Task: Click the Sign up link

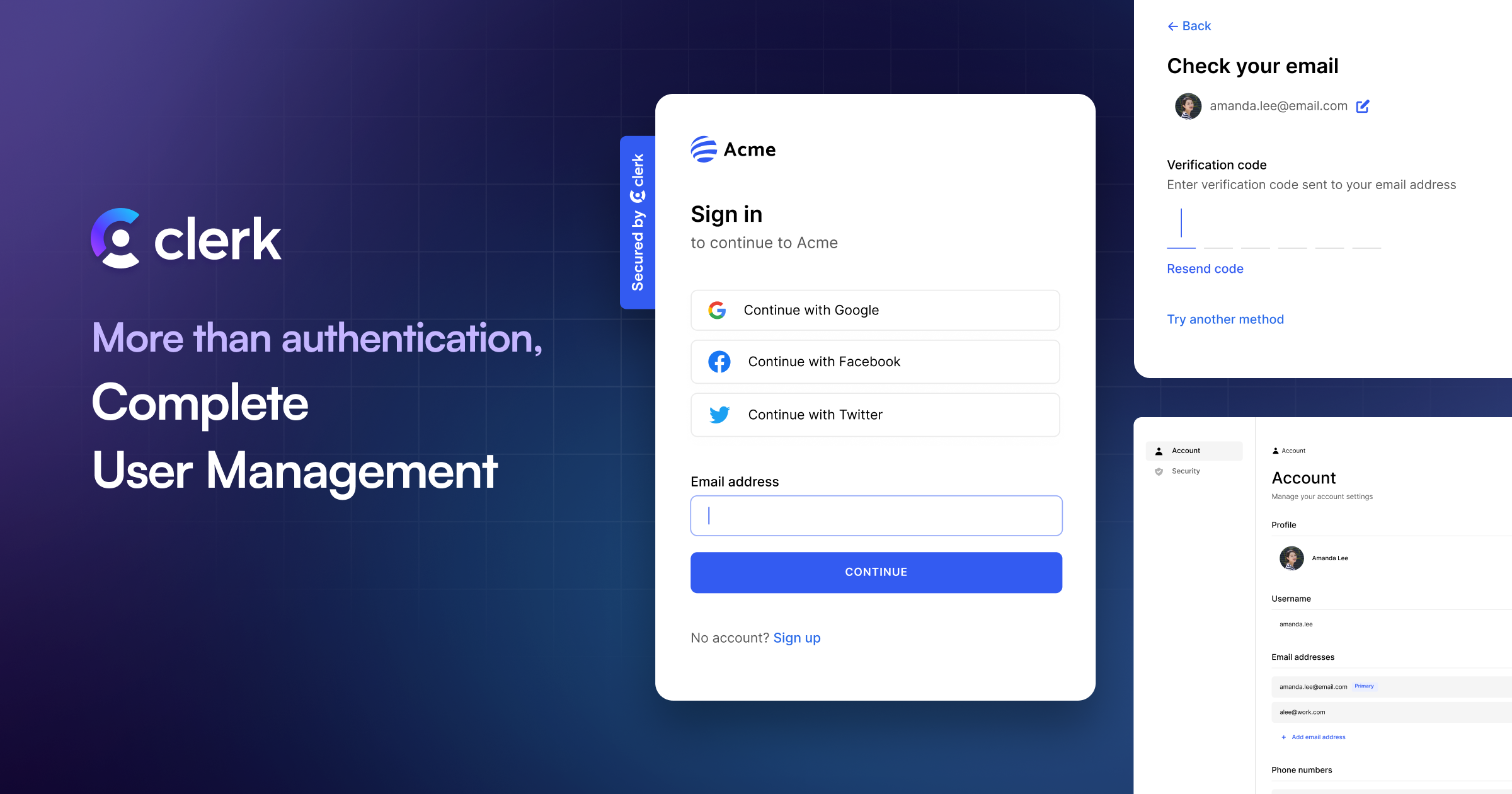Action: point(798,637)
